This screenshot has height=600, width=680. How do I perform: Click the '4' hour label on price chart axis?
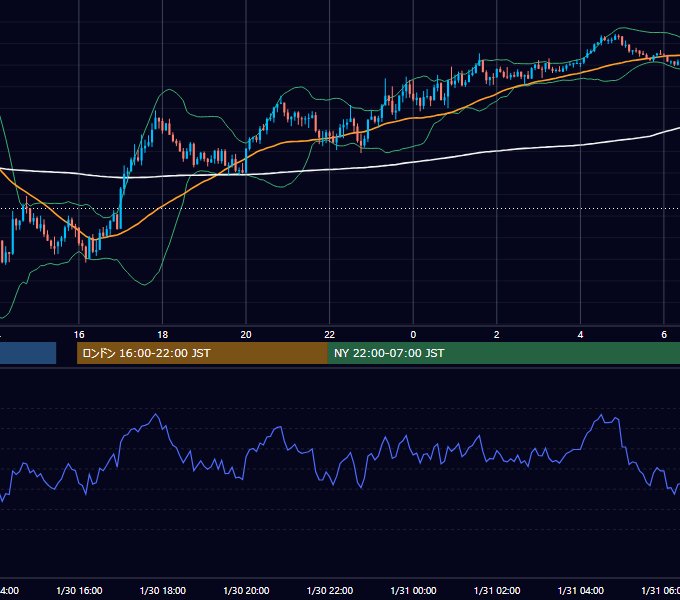pyautogui.click(x=580, y=335)
